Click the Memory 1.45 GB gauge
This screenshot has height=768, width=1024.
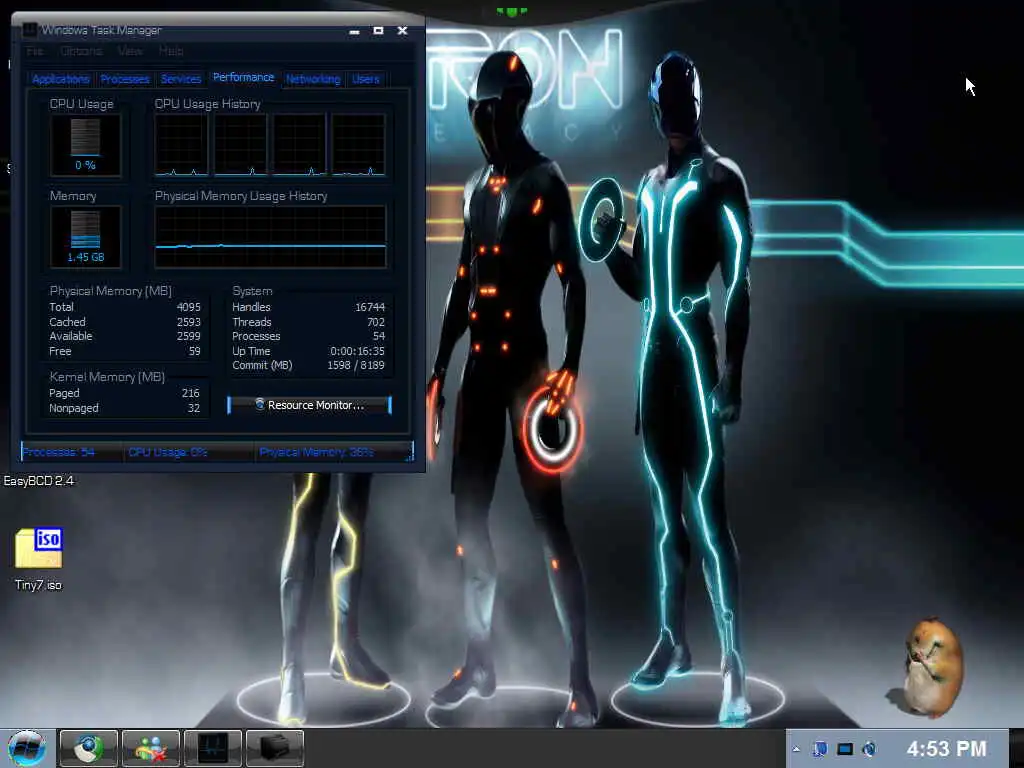86,237
